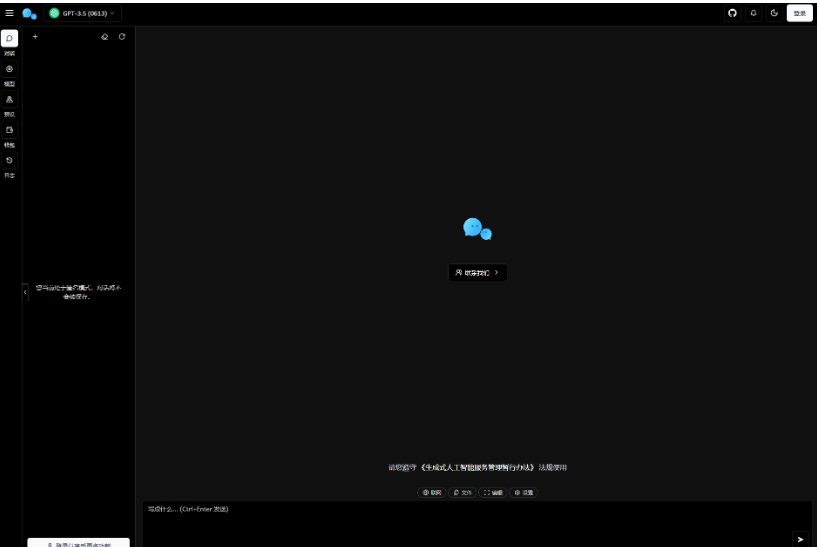Toggle web search (联网) above the input
Screen dimensions: 817x547
tap(432, 492)
